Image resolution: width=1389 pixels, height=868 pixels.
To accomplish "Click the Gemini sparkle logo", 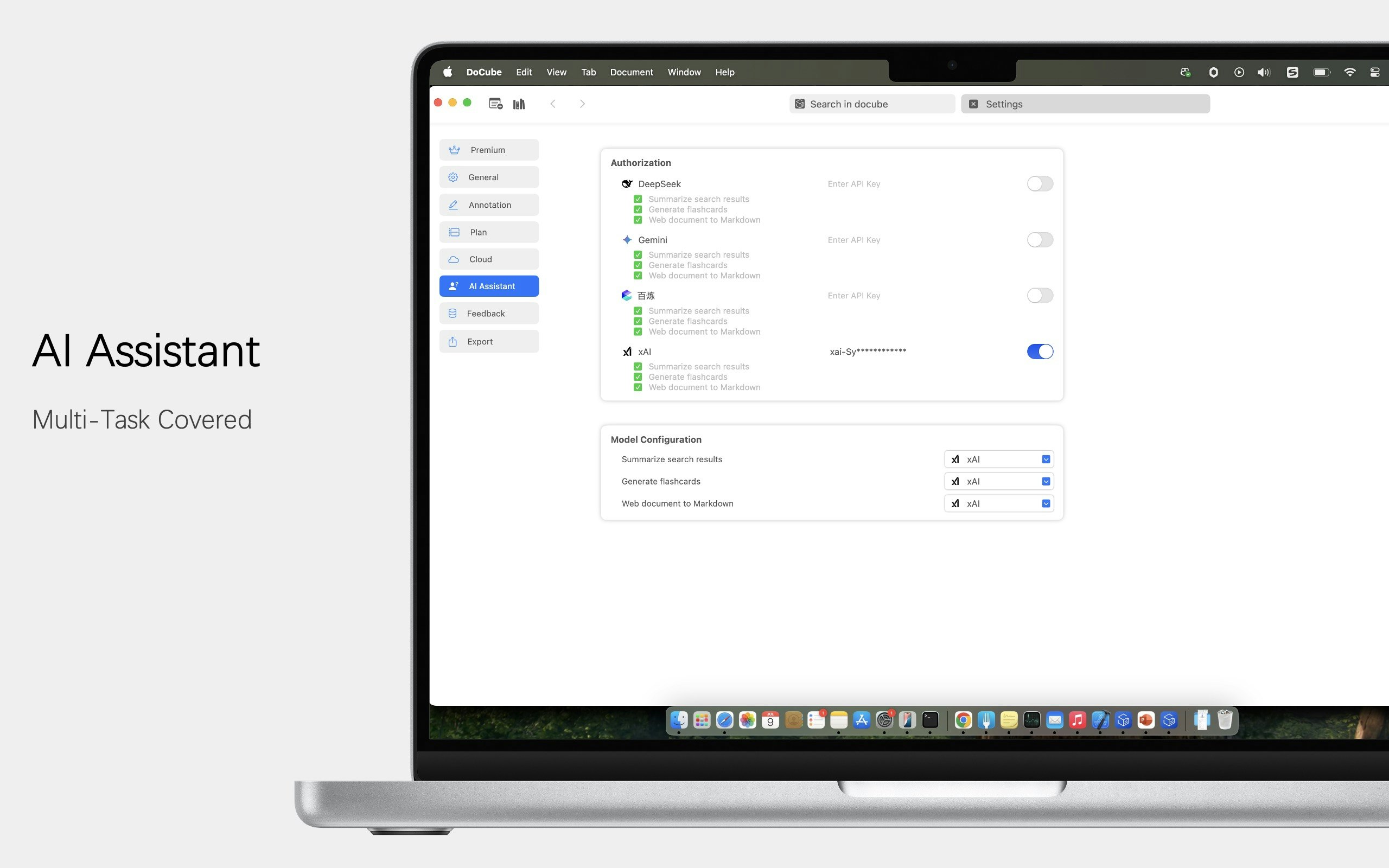I will click(627, 239).
